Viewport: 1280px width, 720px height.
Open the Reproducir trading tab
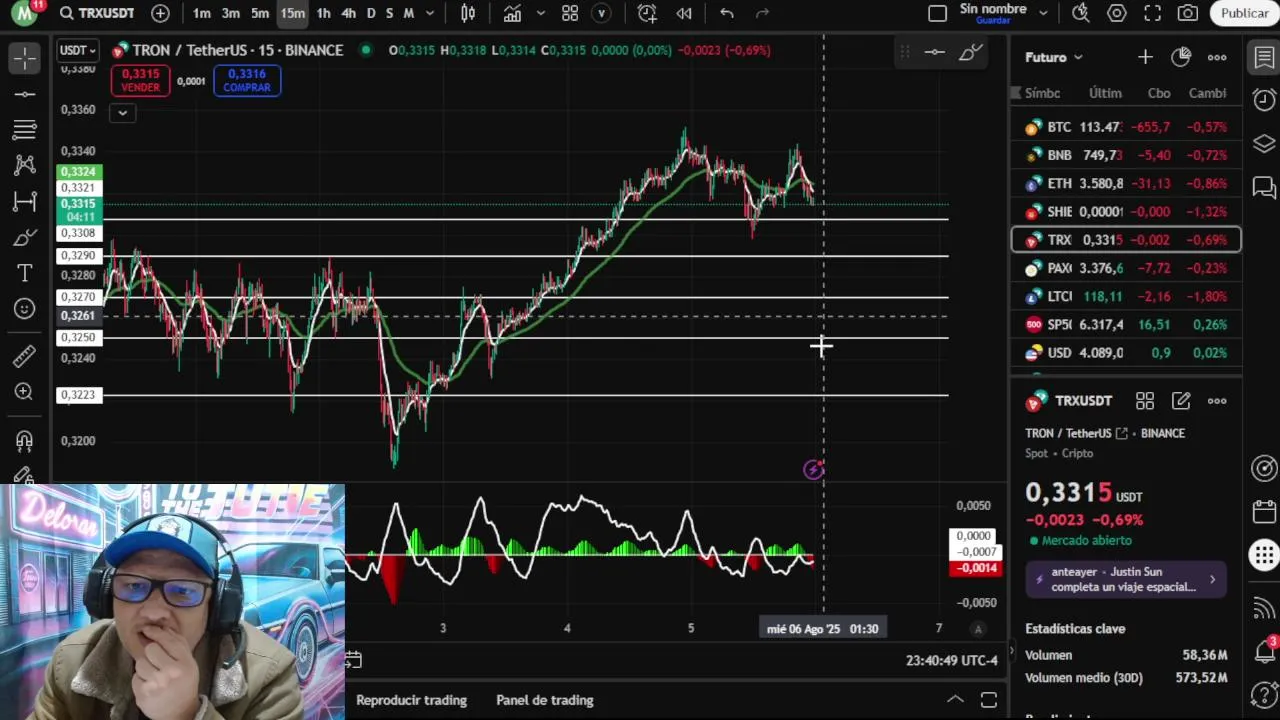coord(411,700)
